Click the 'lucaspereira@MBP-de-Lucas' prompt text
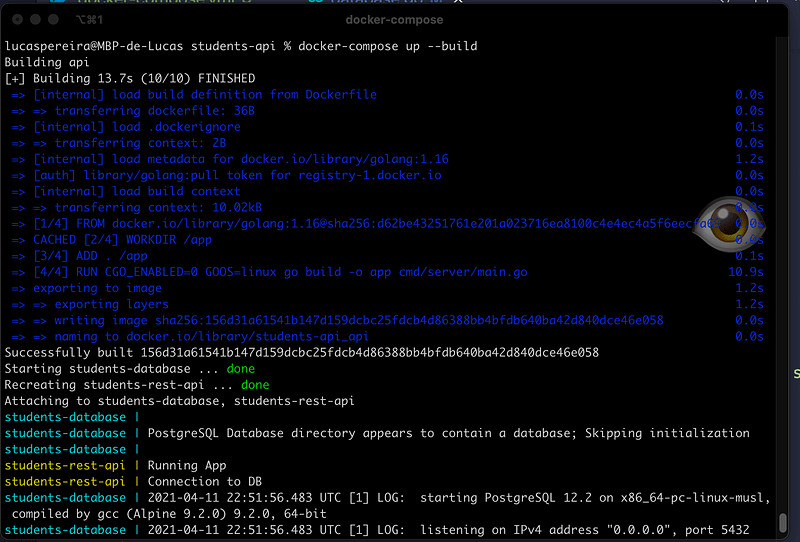 94,46
